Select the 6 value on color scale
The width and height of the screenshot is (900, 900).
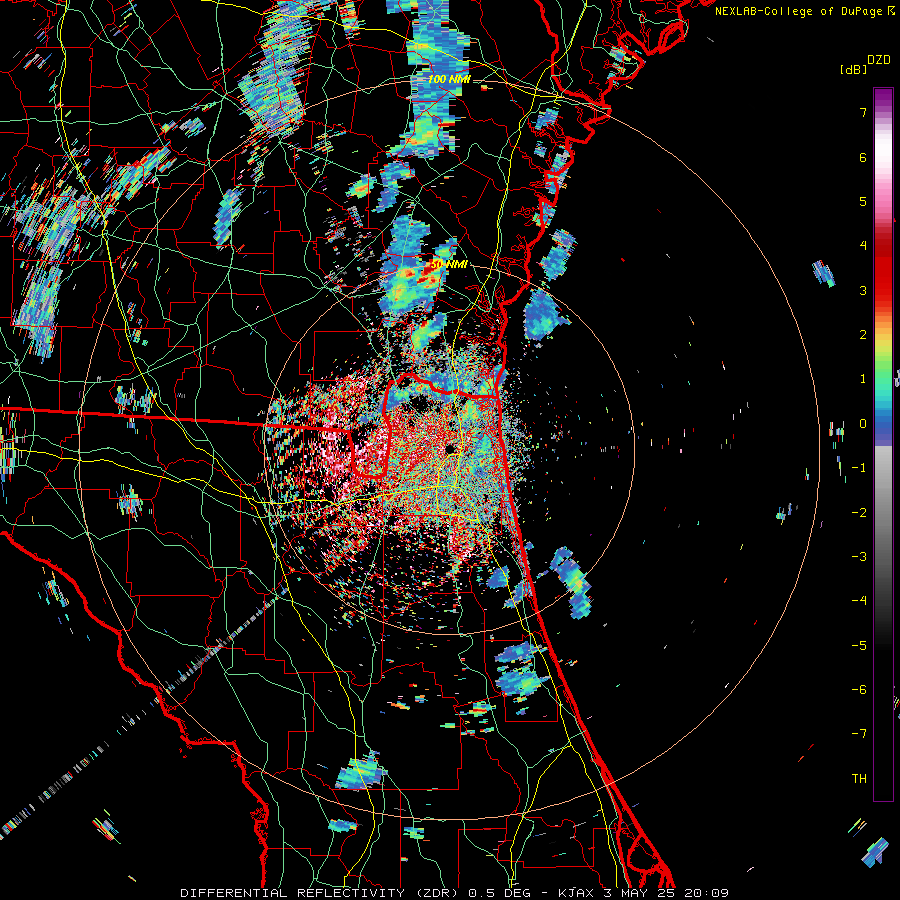click(x=863, y=157)
